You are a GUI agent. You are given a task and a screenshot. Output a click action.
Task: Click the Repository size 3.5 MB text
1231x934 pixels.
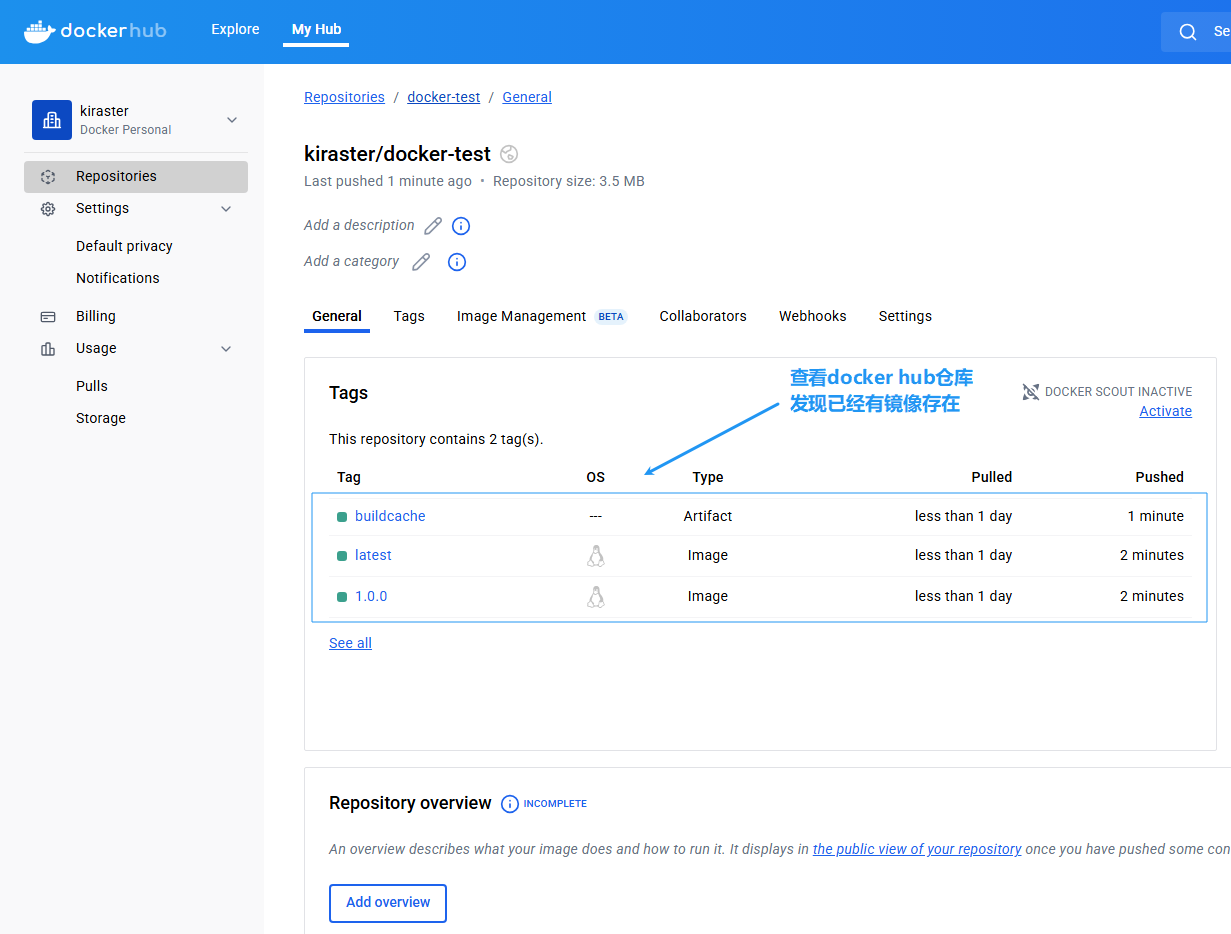pos(568,181)
